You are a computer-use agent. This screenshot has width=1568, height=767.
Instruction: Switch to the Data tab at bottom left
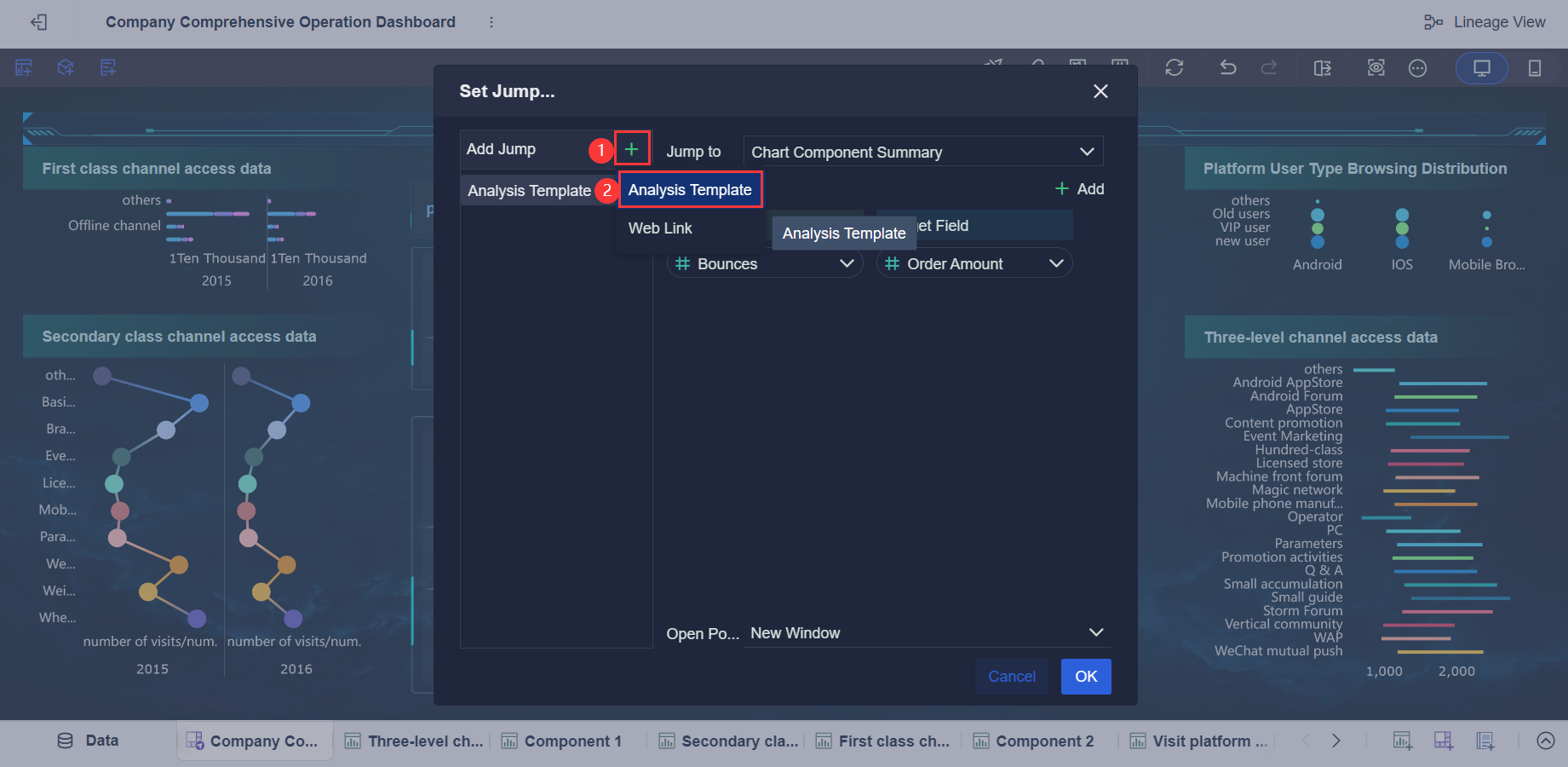[x=89, y=740]
